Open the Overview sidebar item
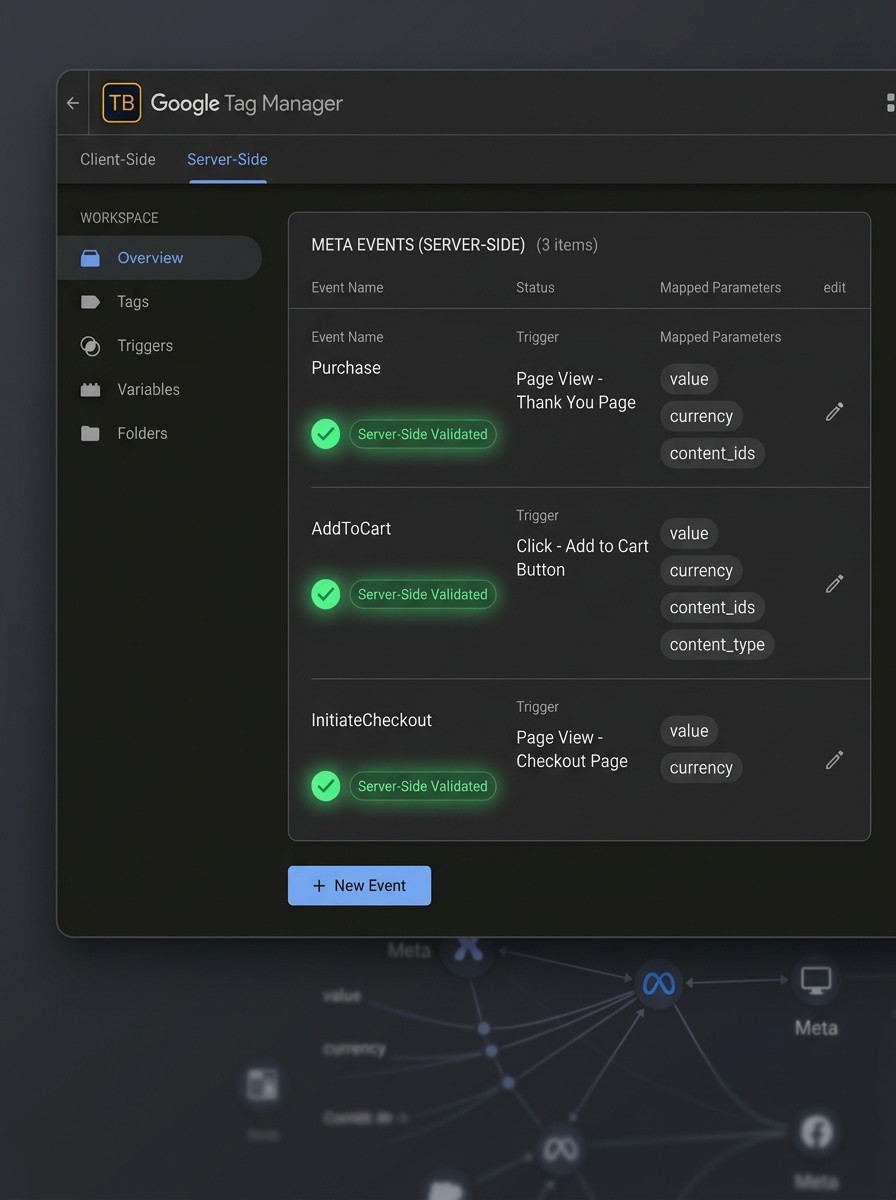896x1200 pixels. pyautogui.click(x=160, y=258)
